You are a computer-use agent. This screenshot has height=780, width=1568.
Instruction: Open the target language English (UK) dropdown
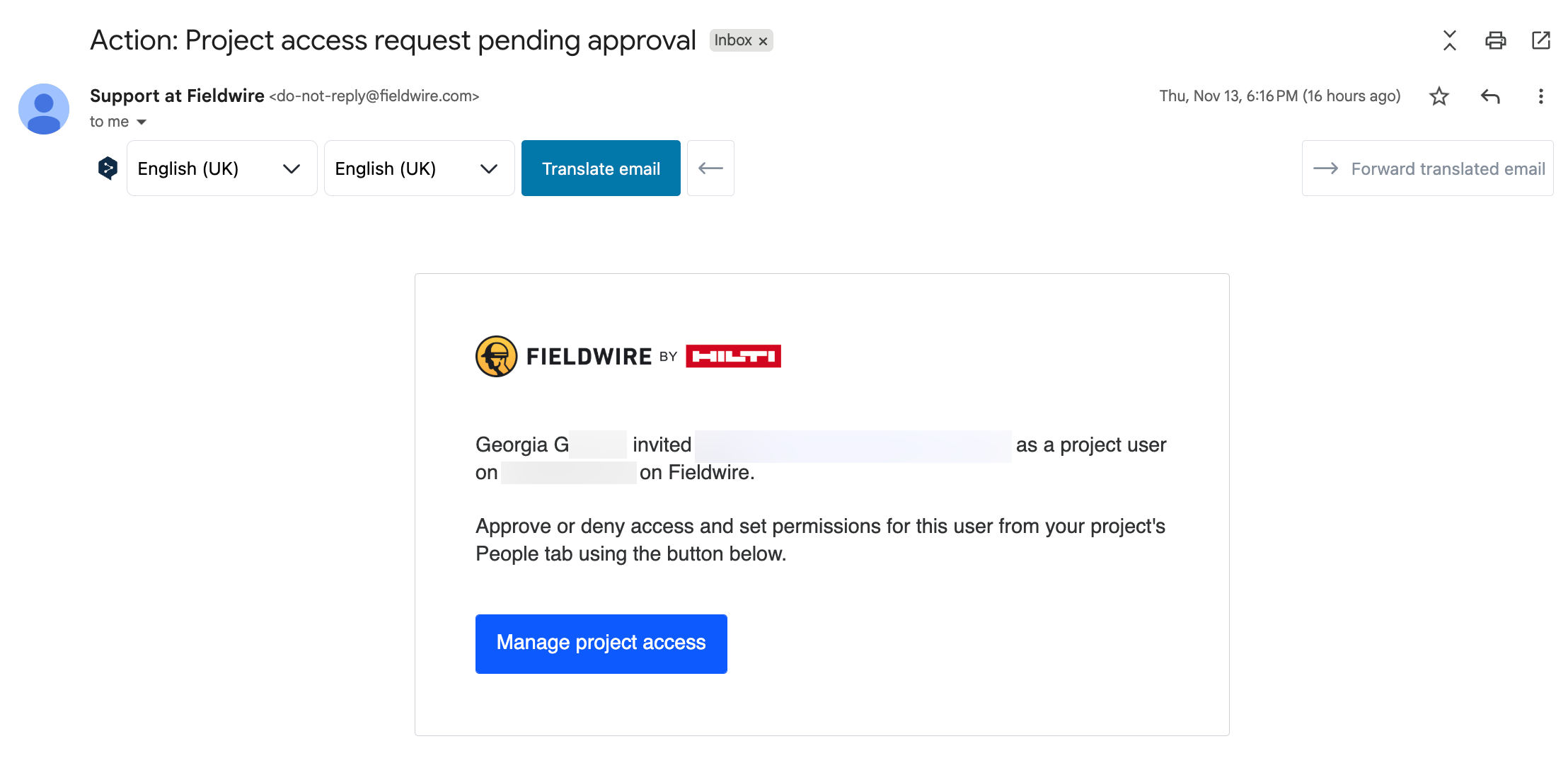(419, 168)
